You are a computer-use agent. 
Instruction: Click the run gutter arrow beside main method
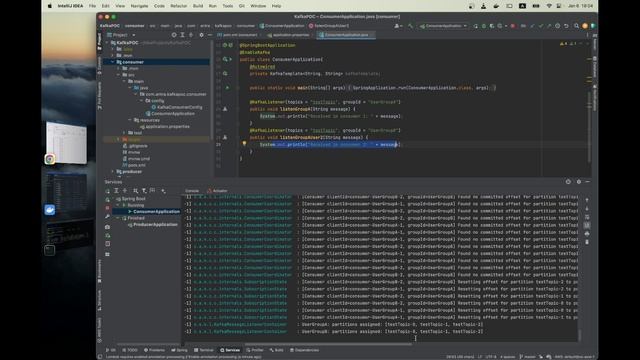click(x=227, y=88)
